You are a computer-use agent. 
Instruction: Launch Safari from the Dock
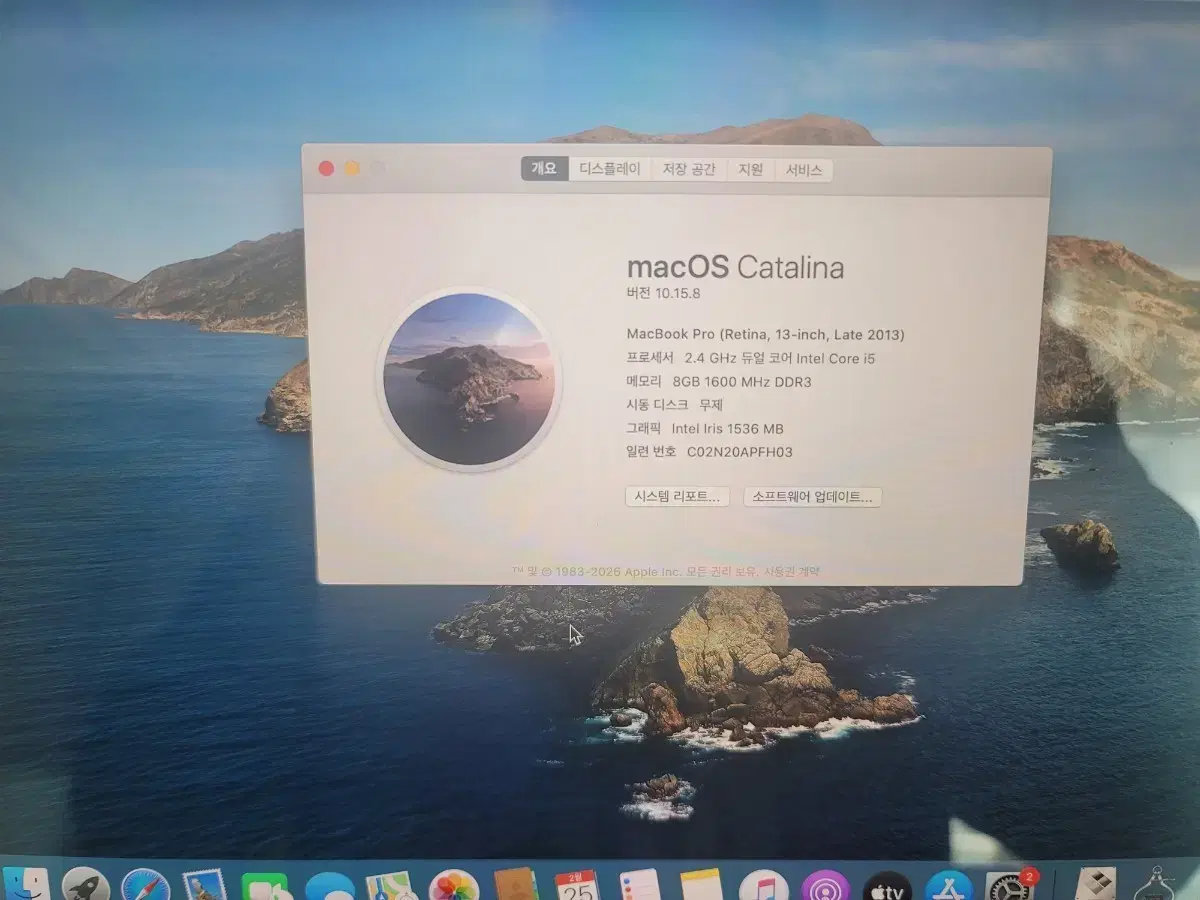point(146,886)
